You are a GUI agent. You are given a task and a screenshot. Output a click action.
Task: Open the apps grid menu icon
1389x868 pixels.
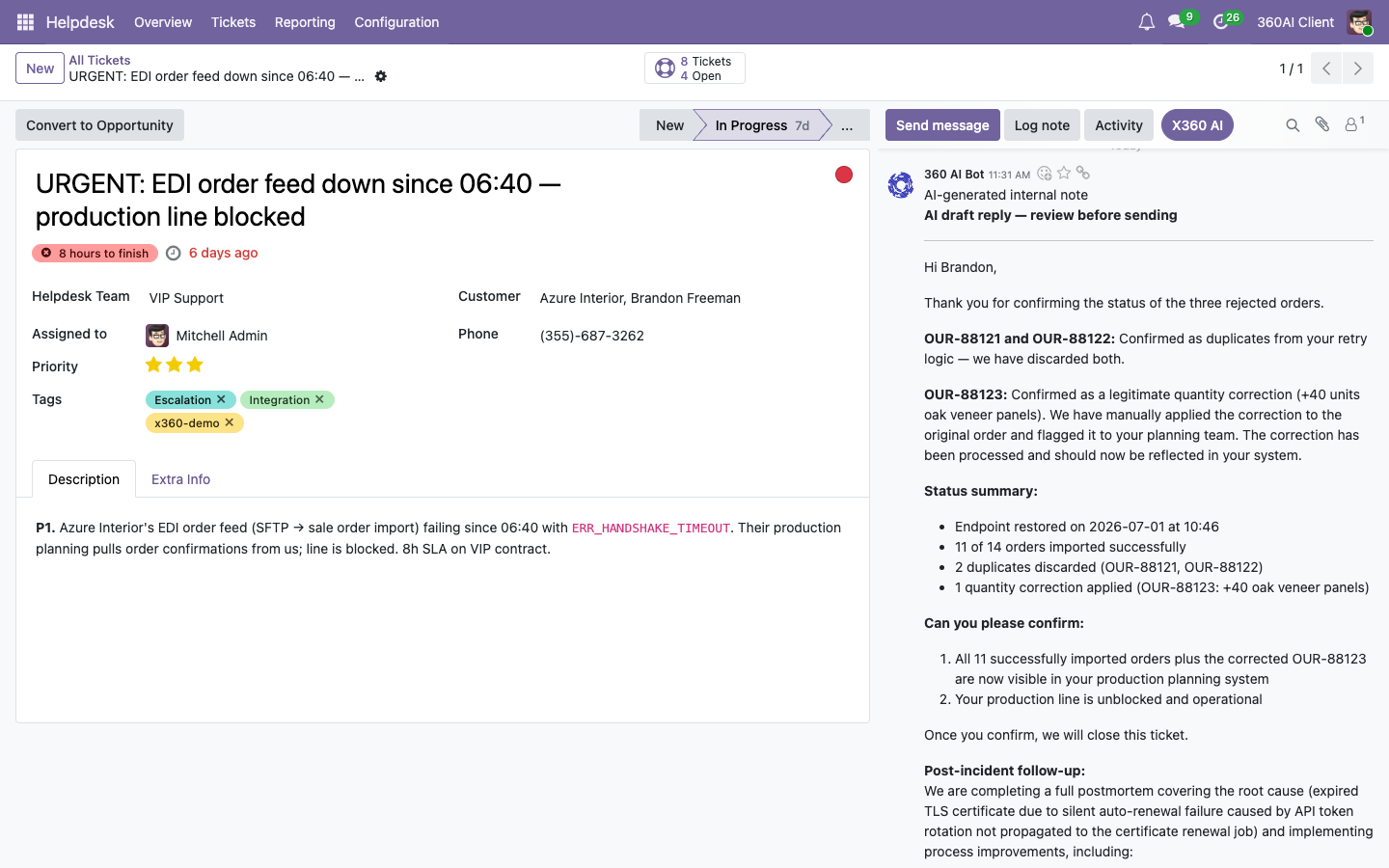coord(26,22)
